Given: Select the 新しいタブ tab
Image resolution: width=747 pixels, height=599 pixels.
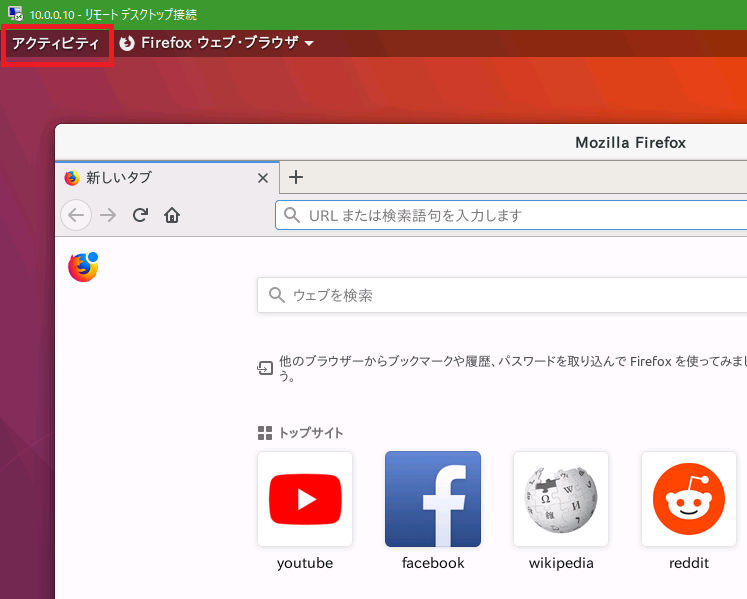Looking at the screenshot, I should [x=167, y=178].
